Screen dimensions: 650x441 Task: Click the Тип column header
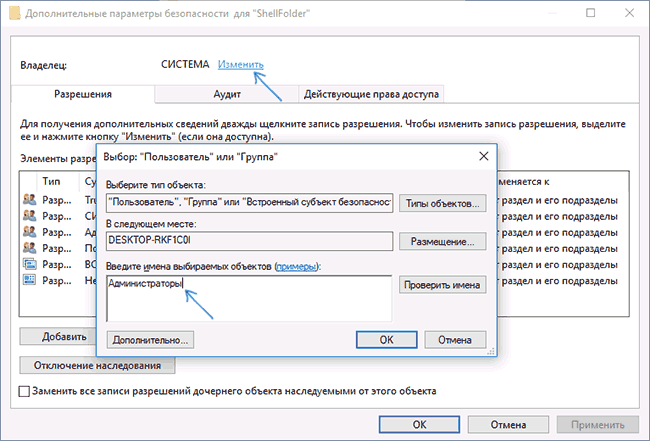tap(51, 182)
